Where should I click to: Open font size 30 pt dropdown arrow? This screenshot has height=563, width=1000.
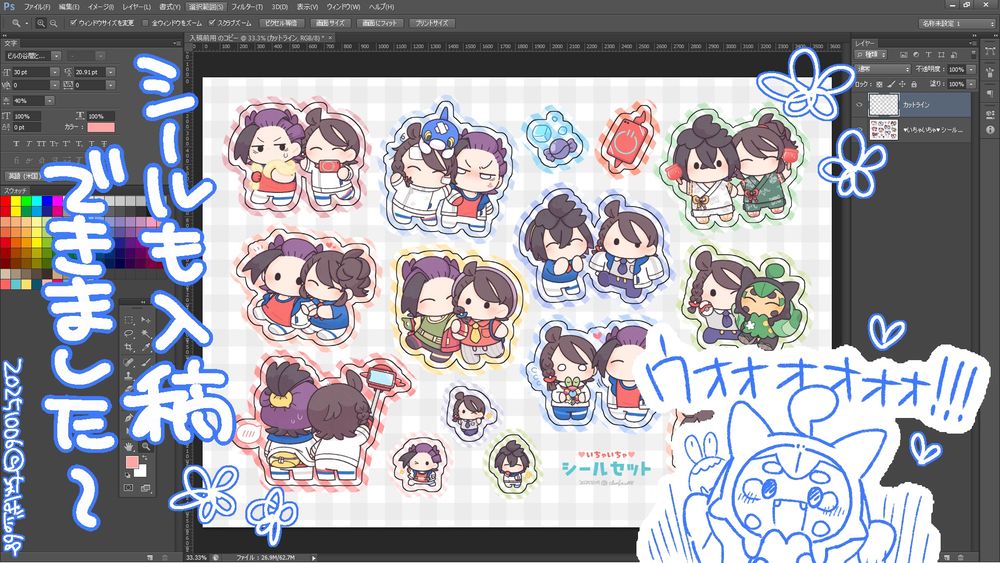click(x=54, y=72)
